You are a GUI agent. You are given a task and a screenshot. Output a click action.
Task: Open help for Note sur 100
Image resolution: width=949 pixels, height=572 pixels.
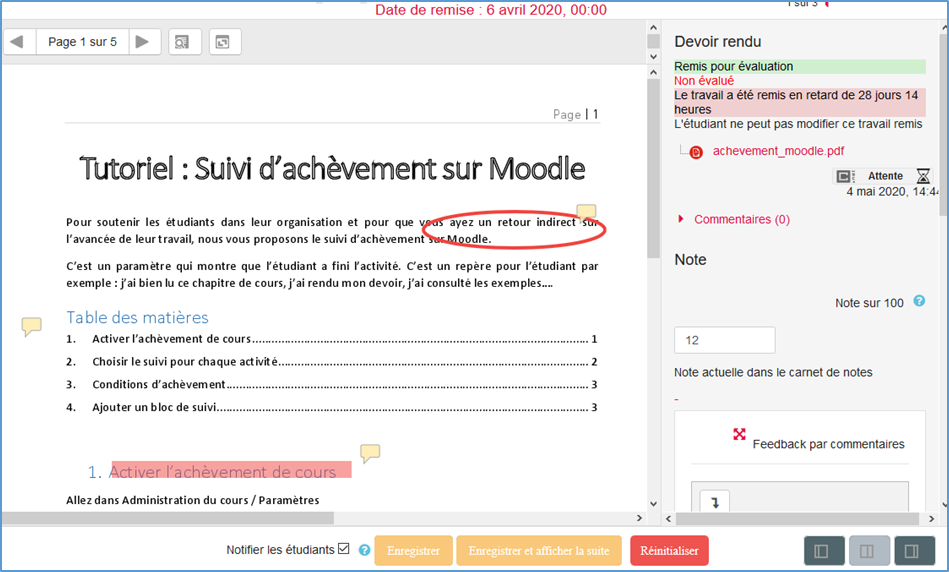tap(919, 301)
